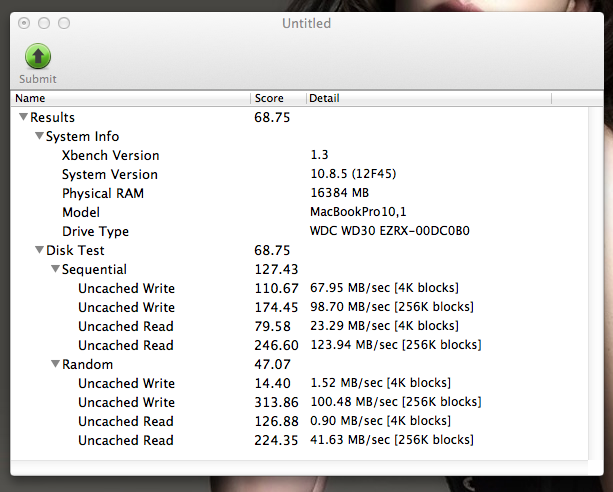Collapse the System Info section
The image size is (613, 492).
pyautogui.click(x=39, y=137)
